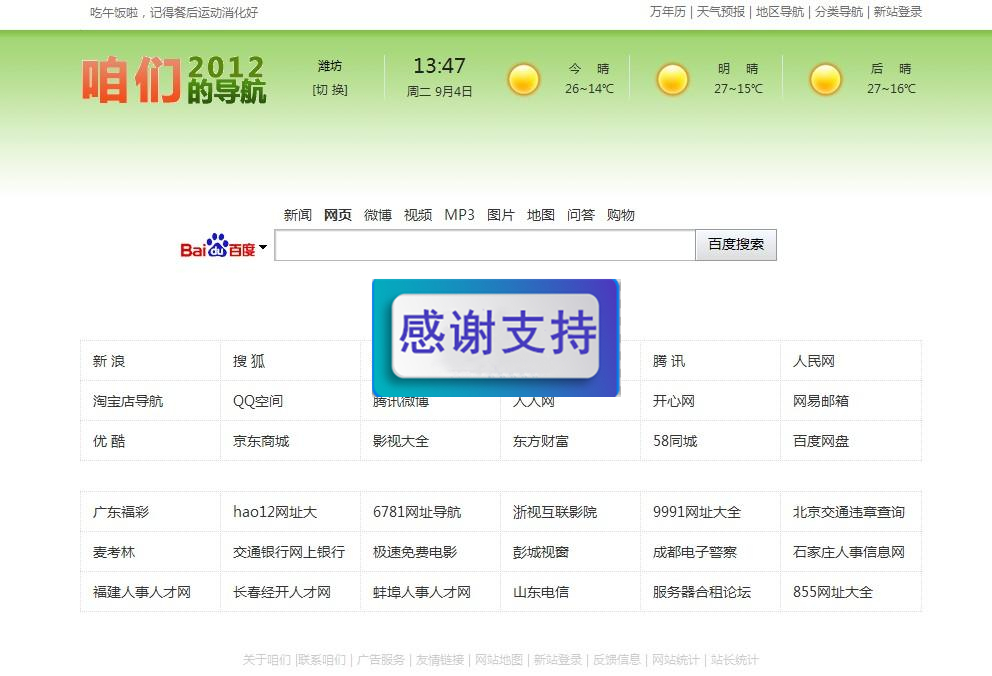Viewport: 992px width, 676px height.
Task: Open the QQ空间 link
Action: pyautogui.click(x=257, y=401)
